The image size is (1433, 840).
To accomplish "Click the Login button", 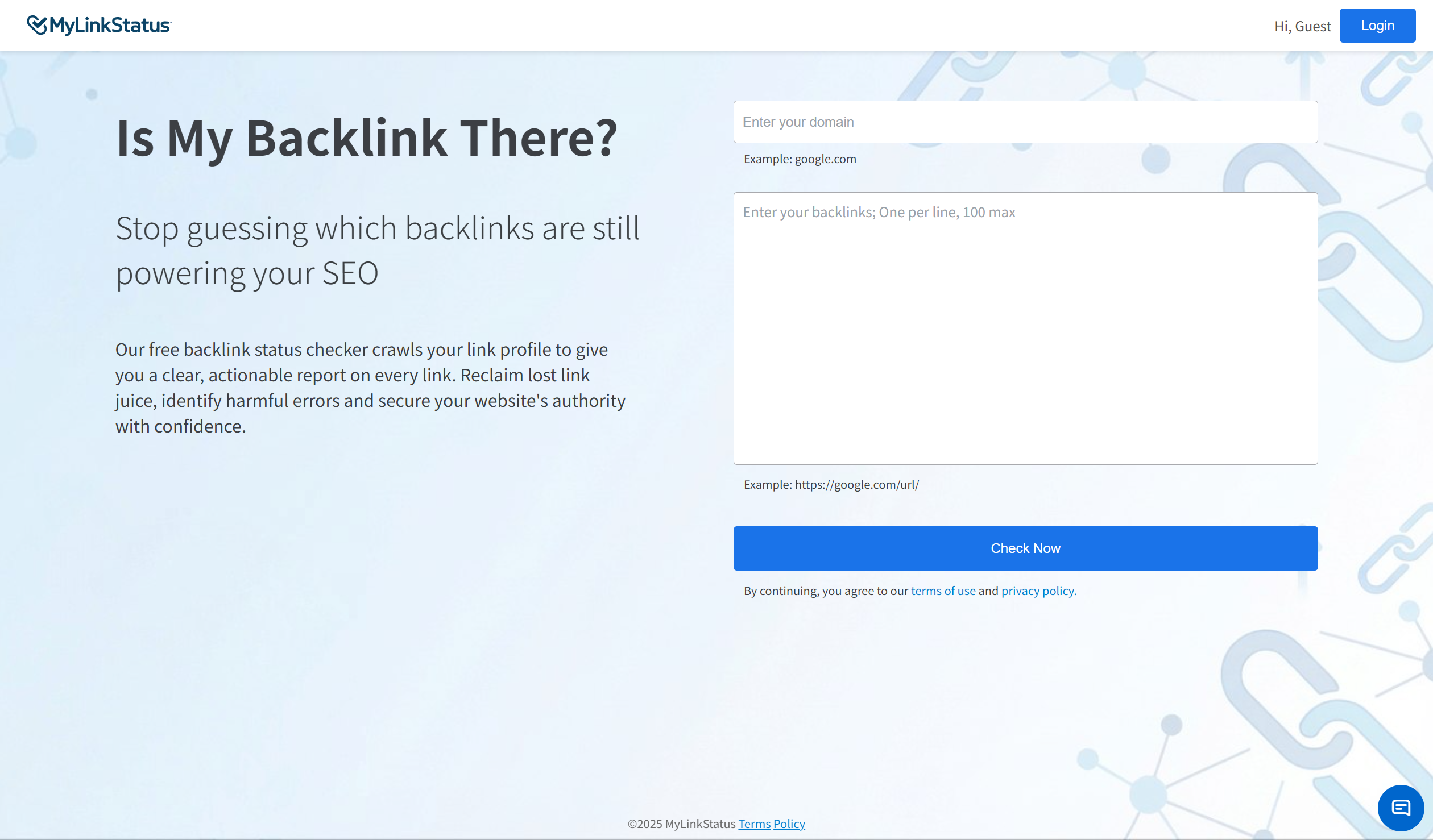I will click(x=1377, y=25).
